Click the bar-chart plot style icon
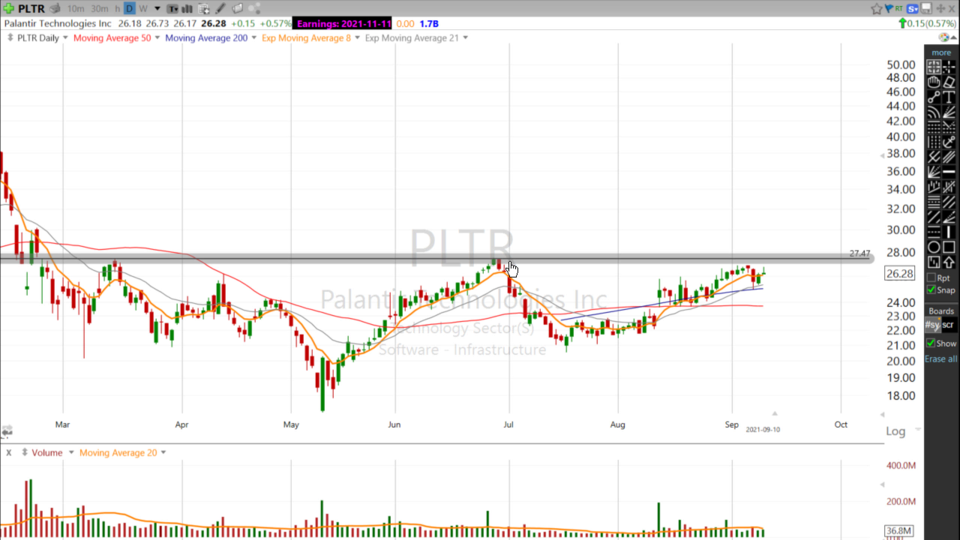The image size is (960, 540). 187,9
